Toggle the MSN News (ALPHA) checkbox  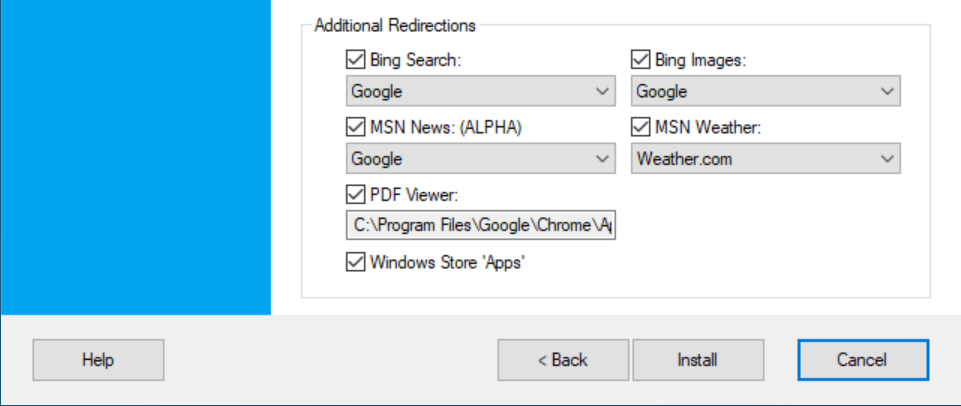355,128
